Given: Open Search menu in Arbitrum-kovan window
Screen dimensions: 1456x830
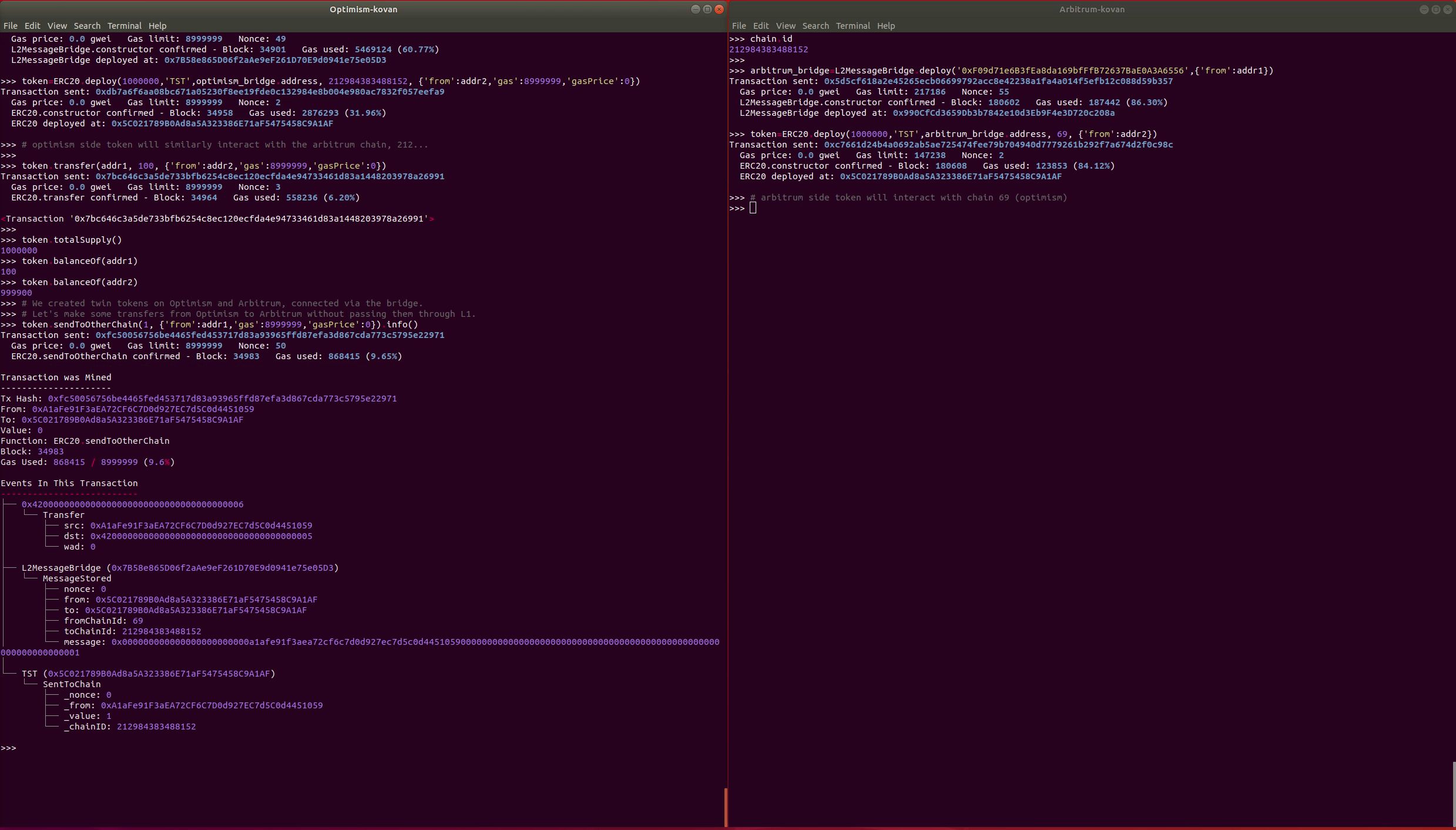Looking at the screenshot, I should [816, 26].
